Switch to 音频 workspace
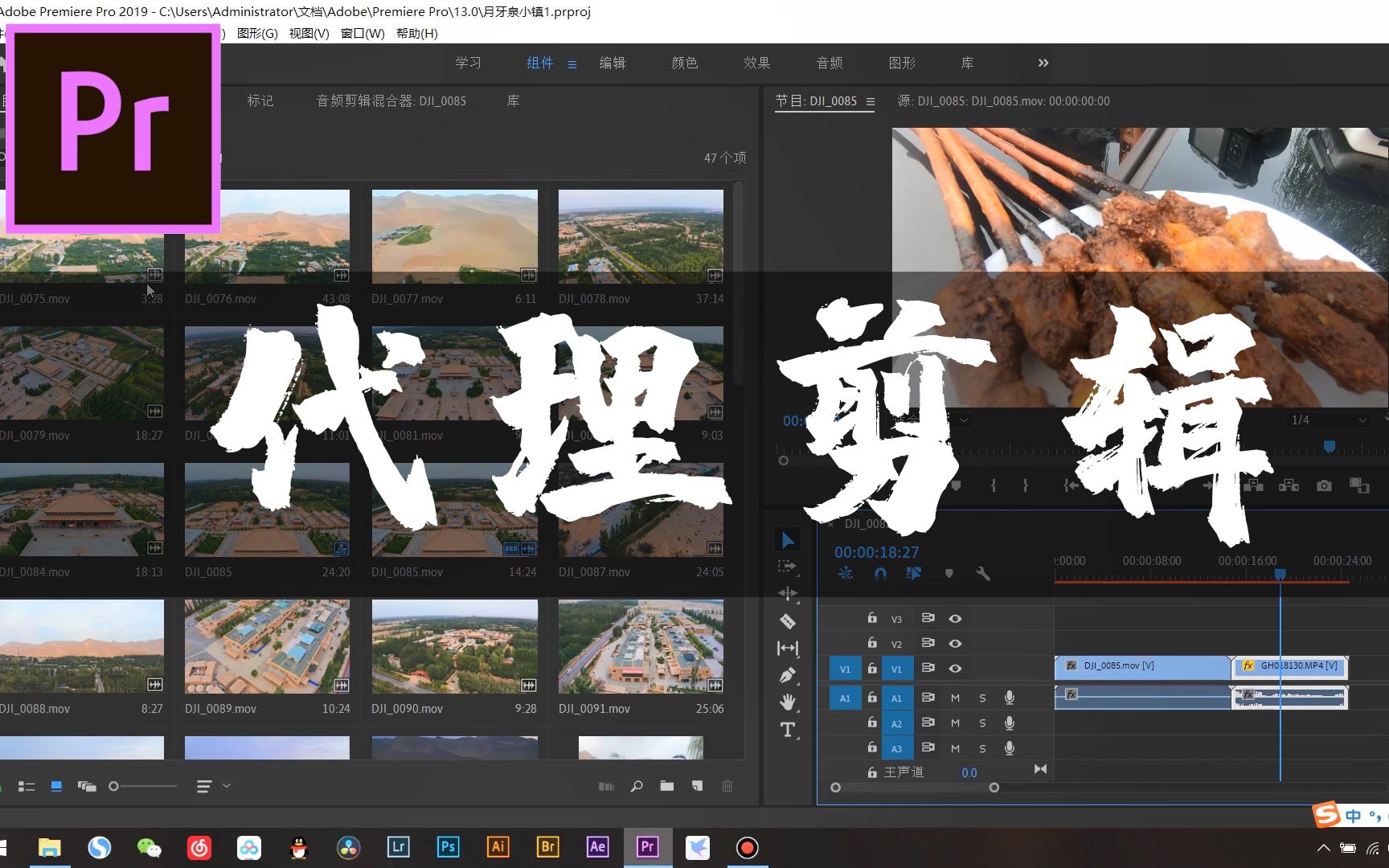This screenshot has height=868, width=1389. pos(830,63)
